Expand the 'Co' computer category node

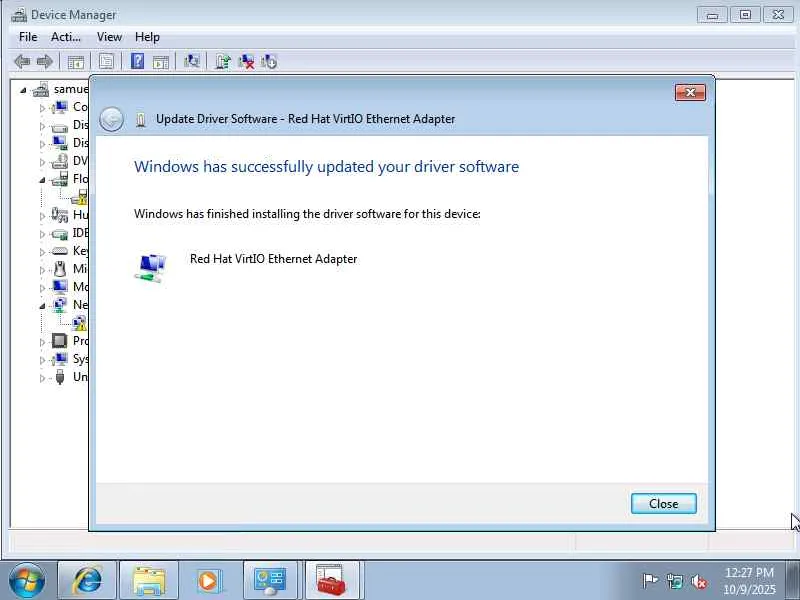tap(42, 108)
